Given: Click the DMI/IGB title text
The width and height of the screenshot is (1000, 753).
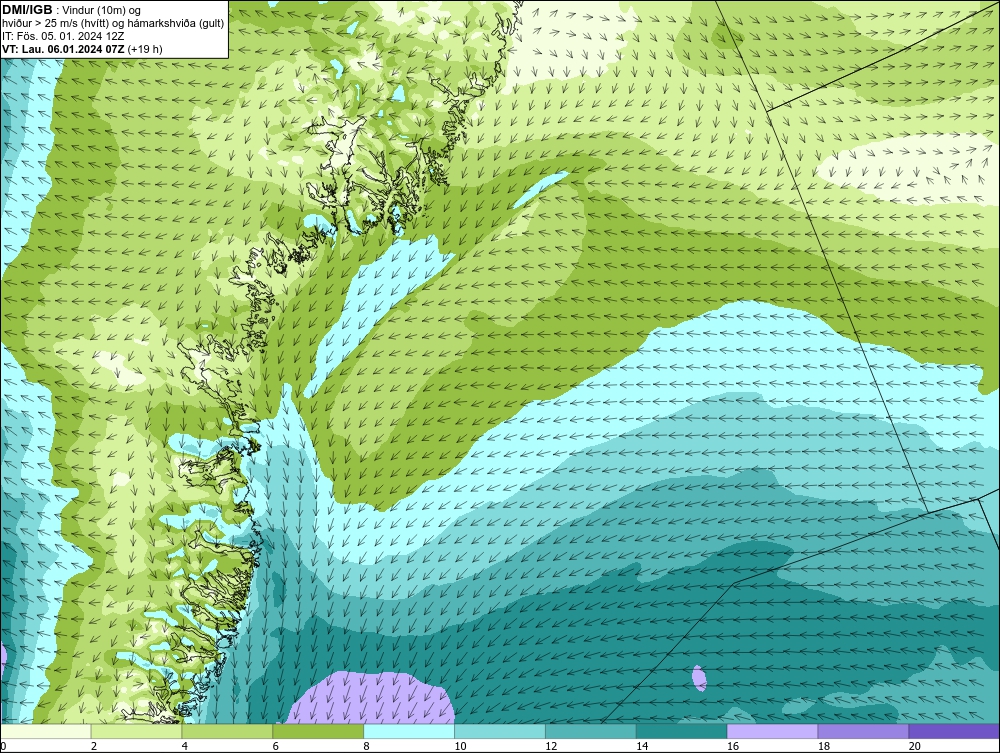Looking at the screenshot, I should tap(27, 10).
